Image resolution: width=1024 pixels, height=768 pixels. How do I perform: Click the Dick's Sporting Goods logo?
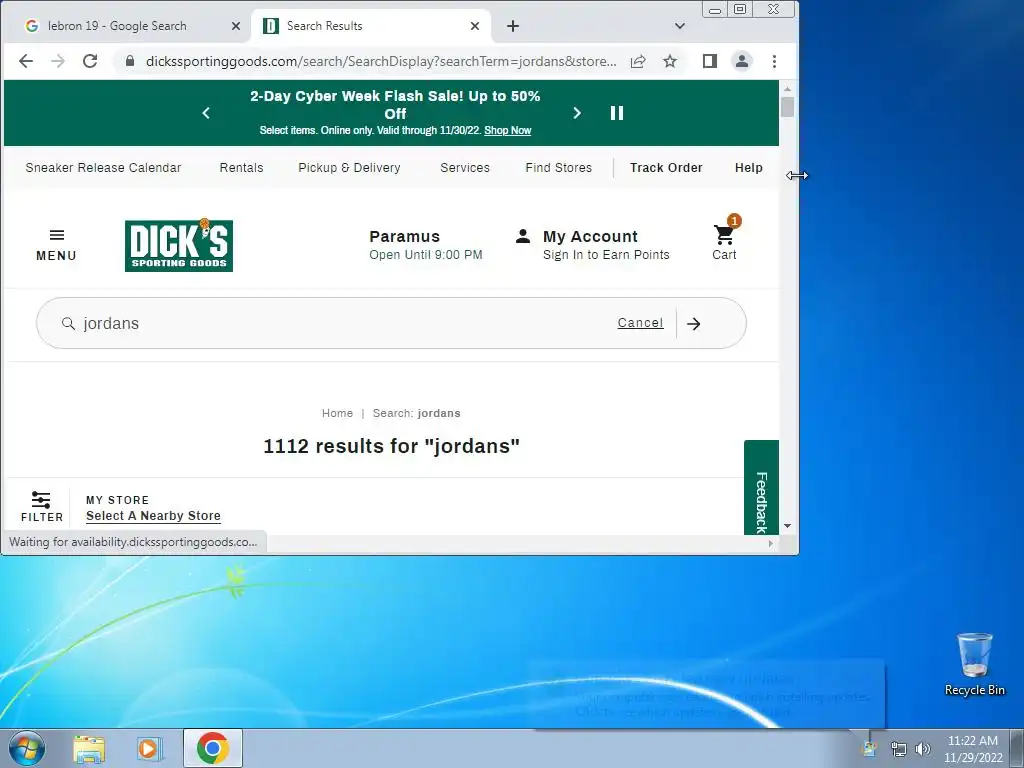tap(179, 246)
